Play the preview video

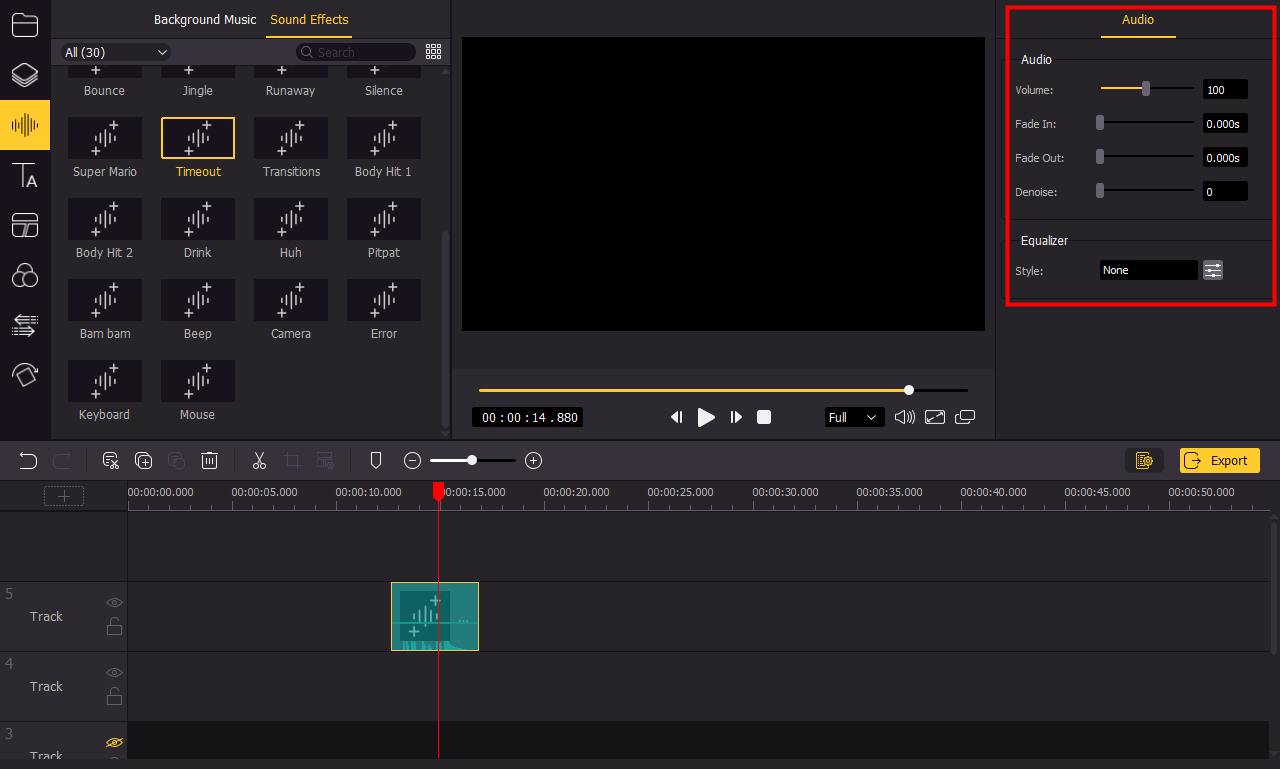(x=706, y=417)
